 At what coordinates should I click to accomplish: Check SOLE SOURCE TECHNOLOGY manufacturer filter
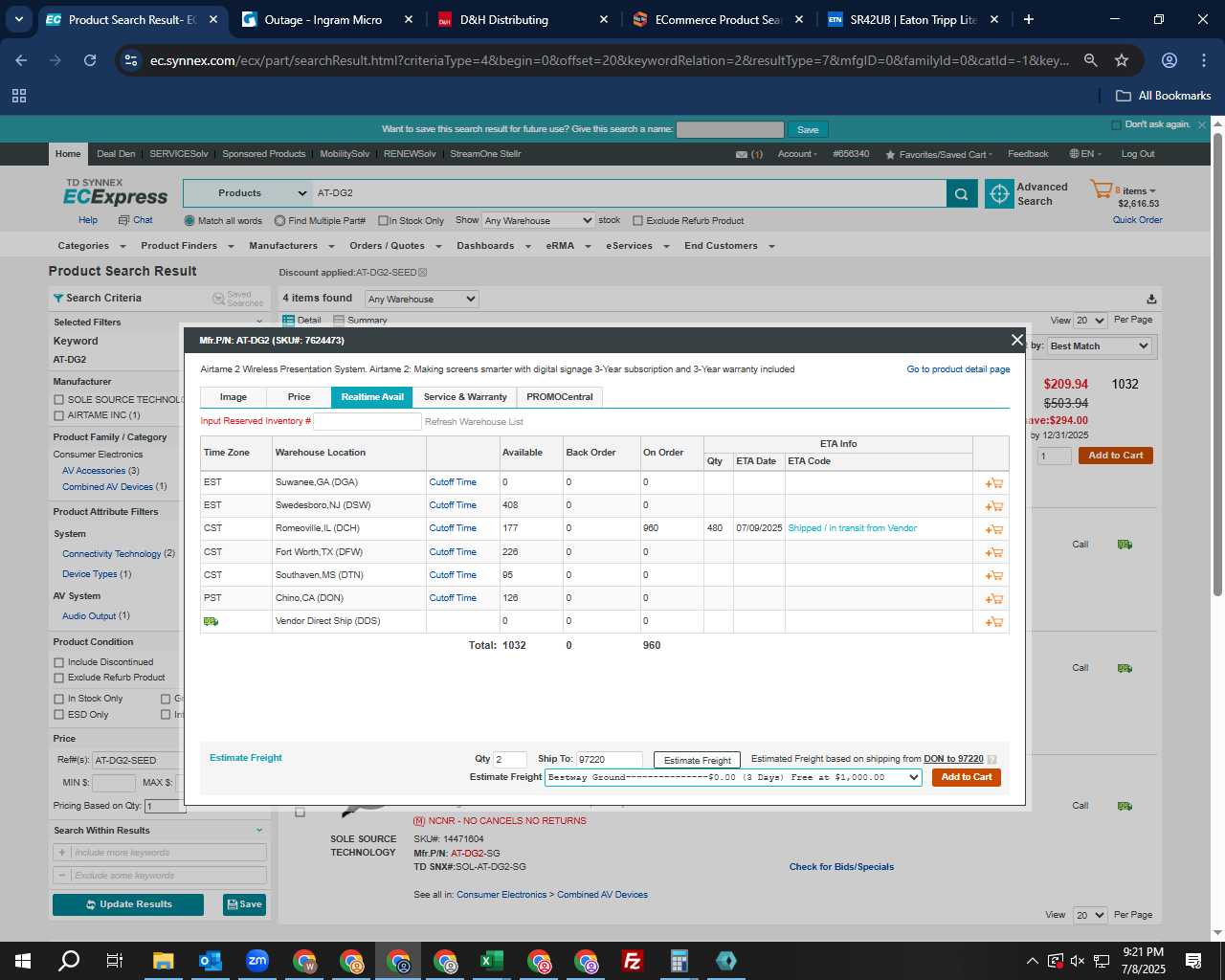(59, 400)
